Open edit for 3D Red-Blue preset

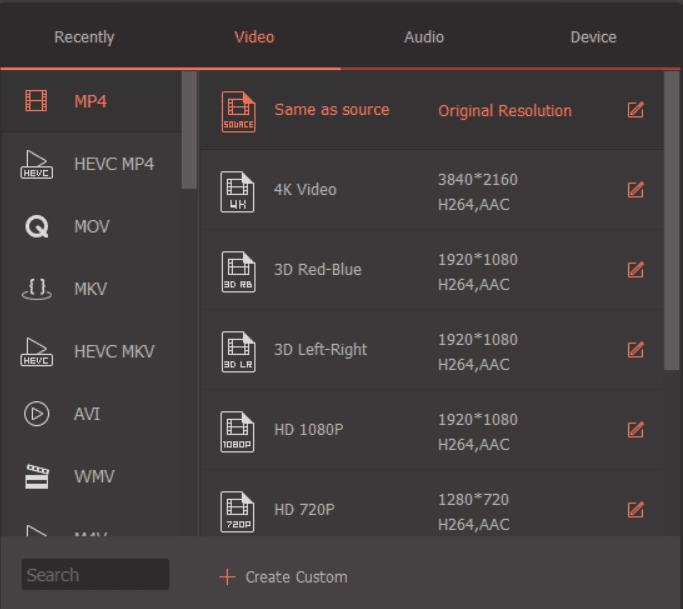pyautogui.click(x=635, y=270)
